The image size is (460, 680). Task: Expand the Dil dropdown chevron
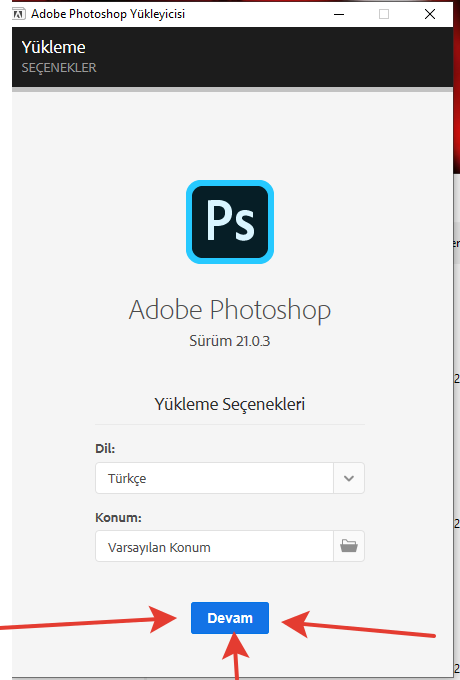point(349,478)
